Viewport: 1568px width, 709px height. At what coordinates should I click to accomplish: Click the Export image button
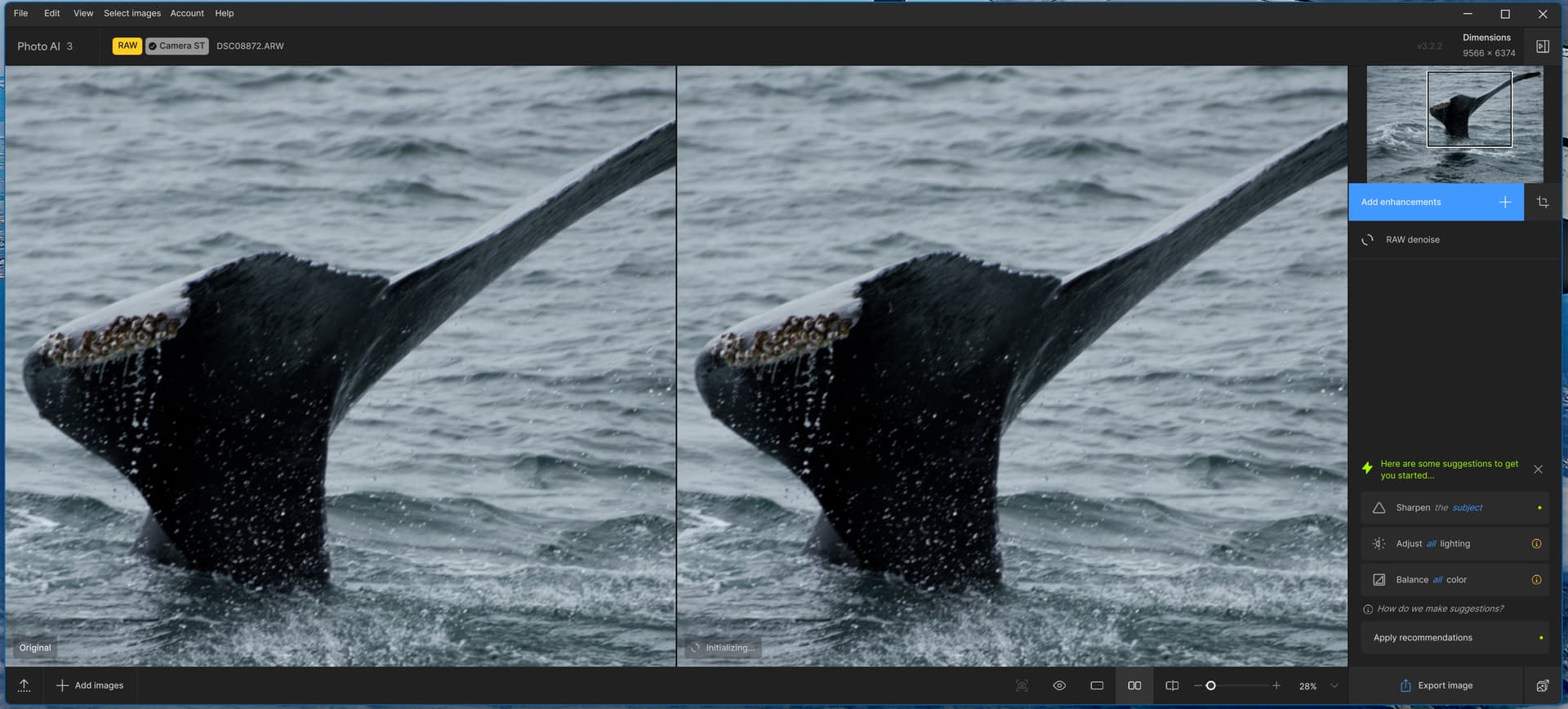1436,685
